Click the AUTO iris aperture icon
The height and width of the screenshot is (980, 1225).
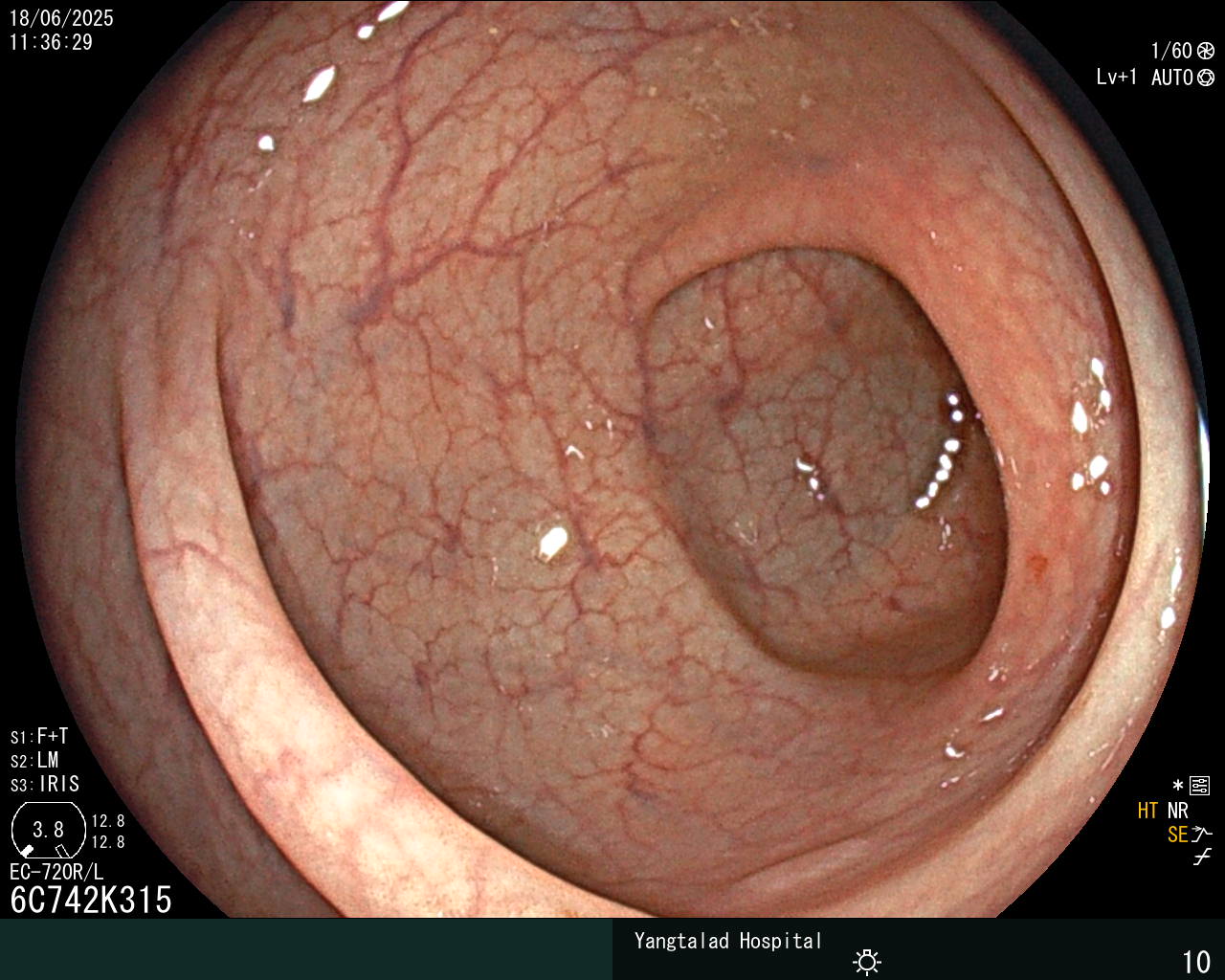coord(1205,78)
